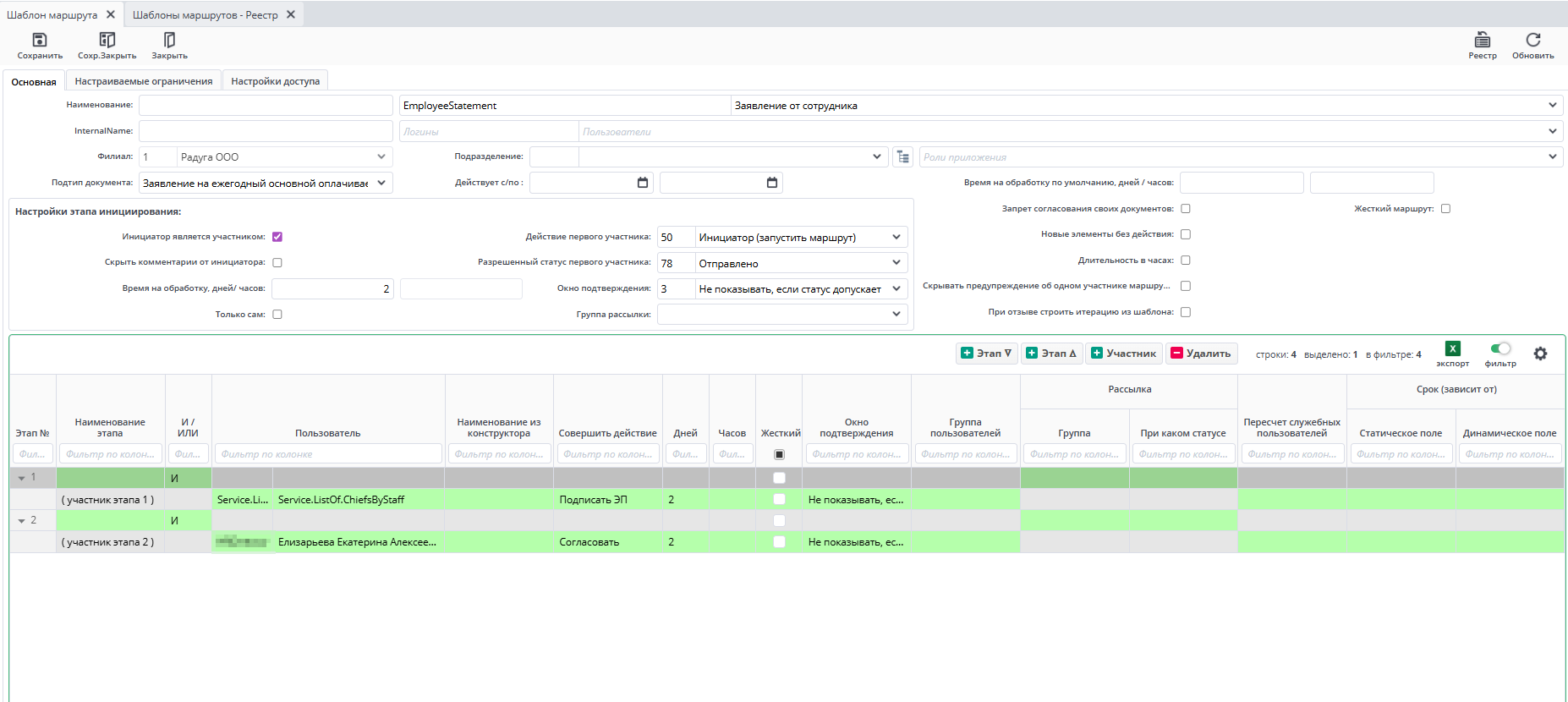
Task: Click the Save (Сохранить) icon
Action: click(40, 41)
